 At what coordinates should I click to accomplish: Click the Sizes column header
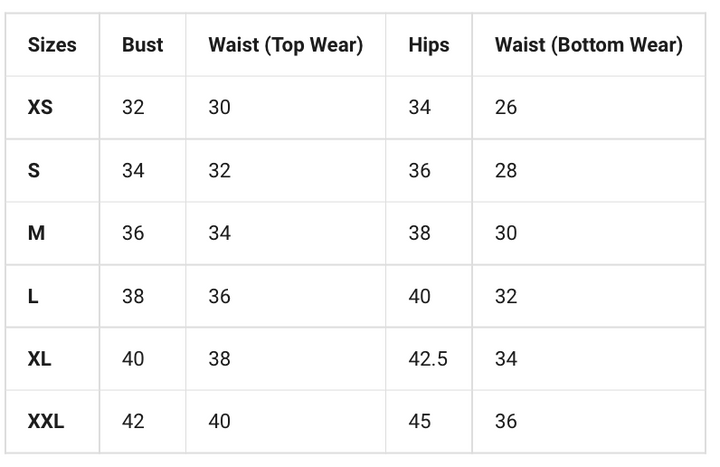tap(52, 45)
